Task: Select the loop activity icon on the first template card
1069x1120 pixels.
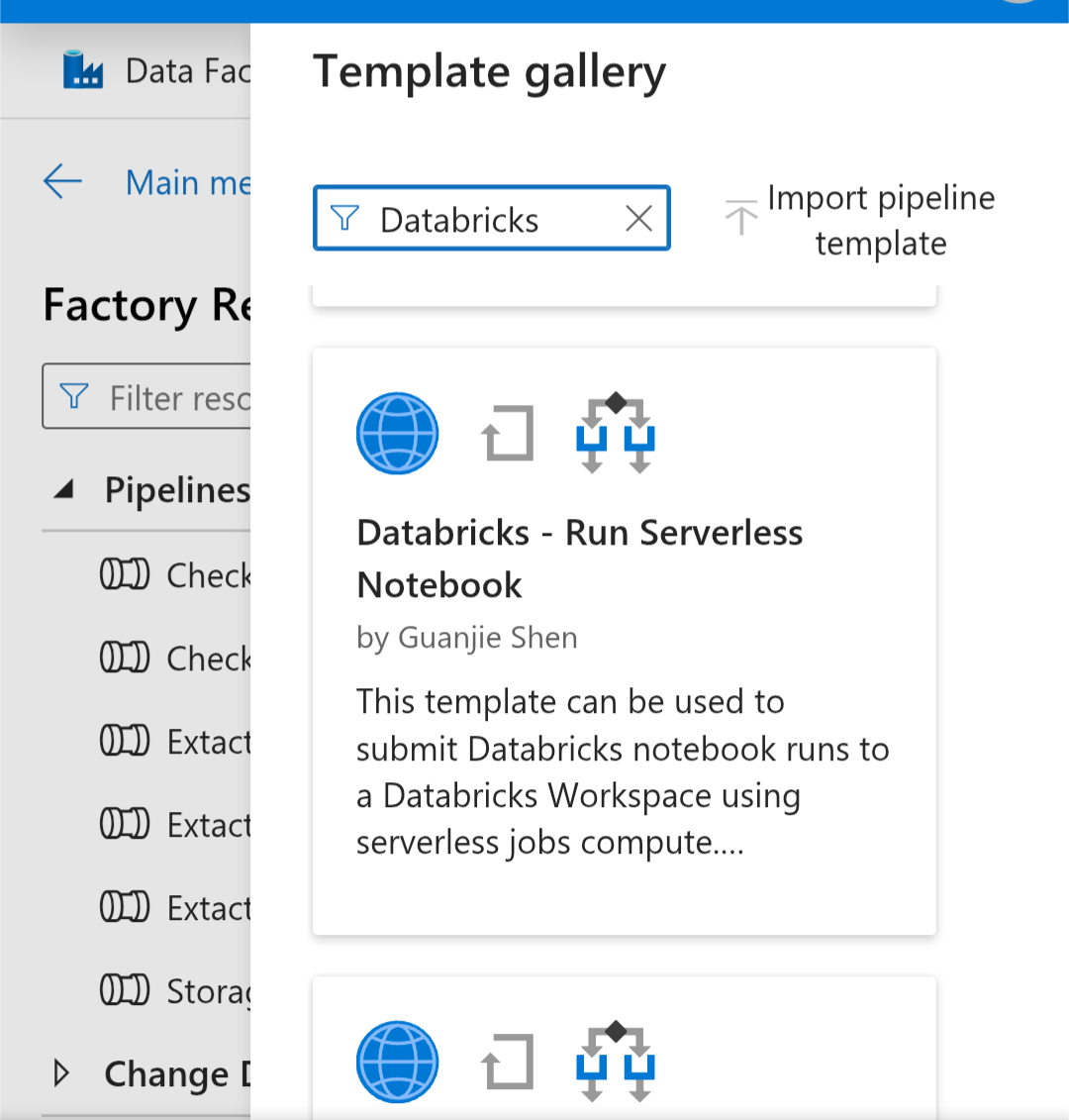Action: coord(508,434)
